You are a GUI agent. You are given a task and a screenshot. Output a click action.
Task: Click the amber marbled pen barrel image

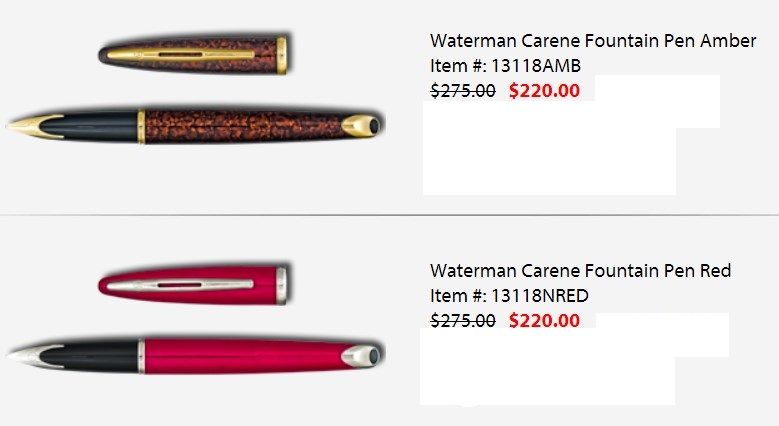tap(195, 126)
